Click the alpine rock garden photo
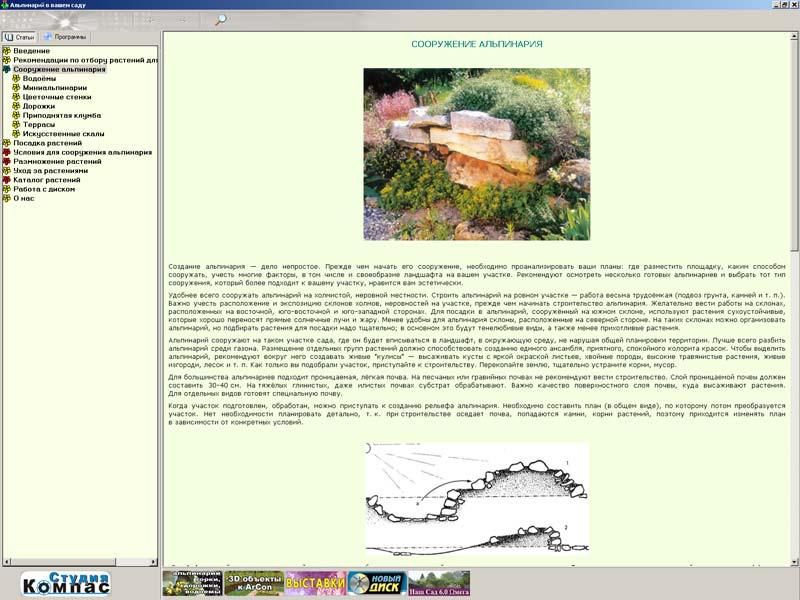Screen dimensions: 800x600 [x=476, y=154]
